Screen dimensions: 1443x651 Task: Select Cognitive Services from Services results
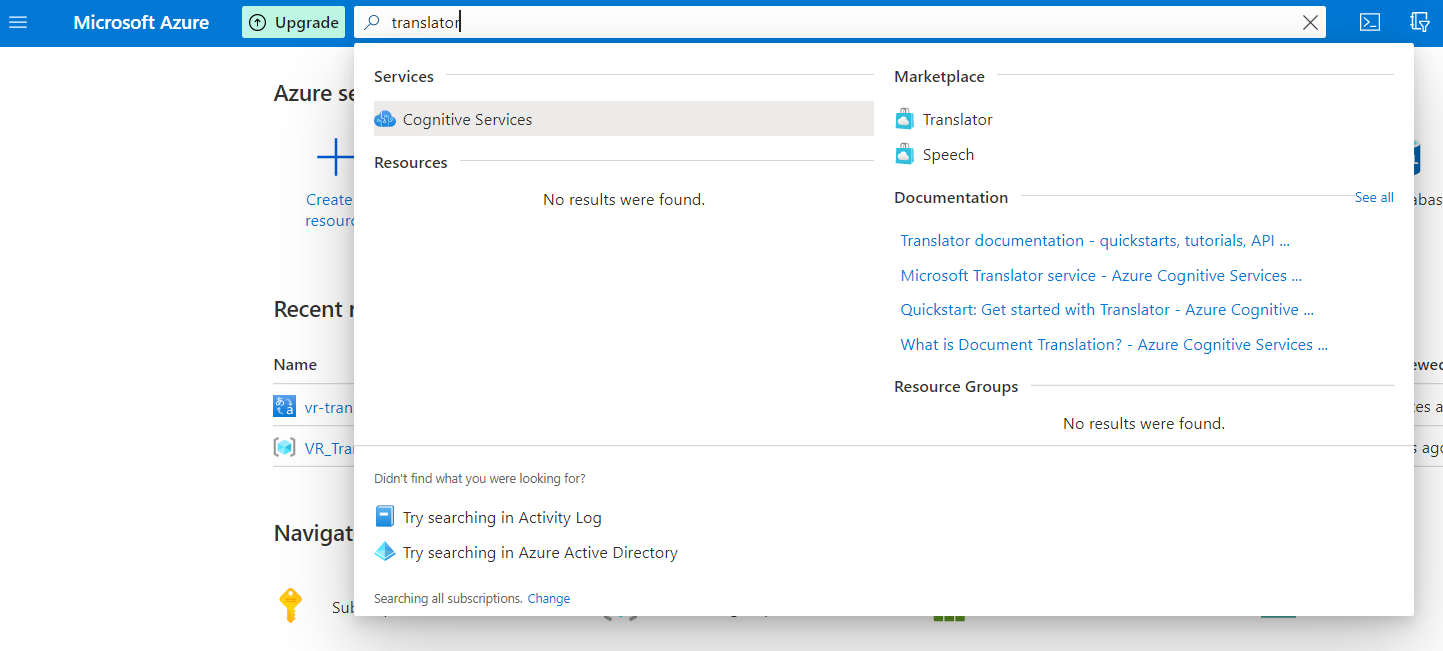click(467, 119)
